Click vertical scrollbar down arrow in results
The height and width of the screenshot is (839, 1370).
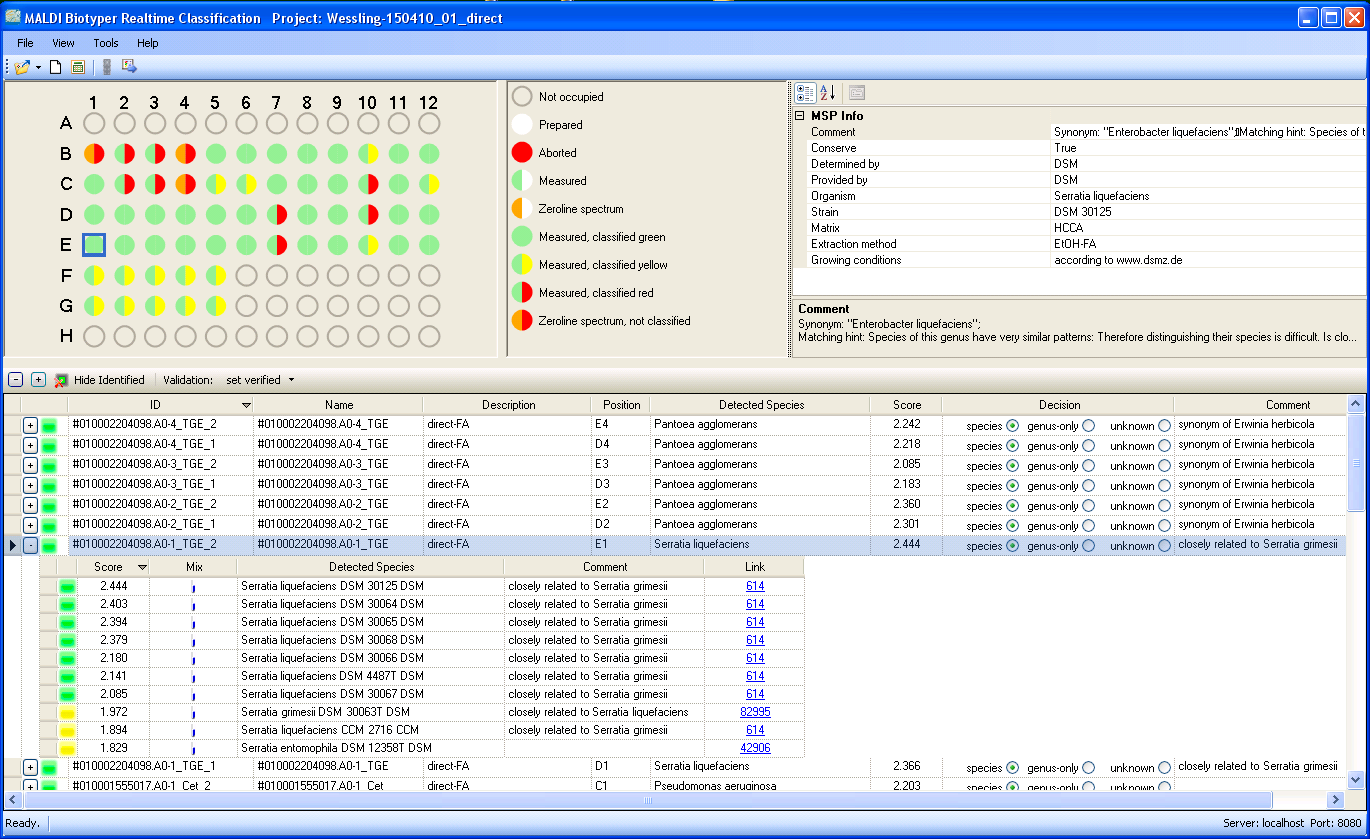coord(1356,780)
